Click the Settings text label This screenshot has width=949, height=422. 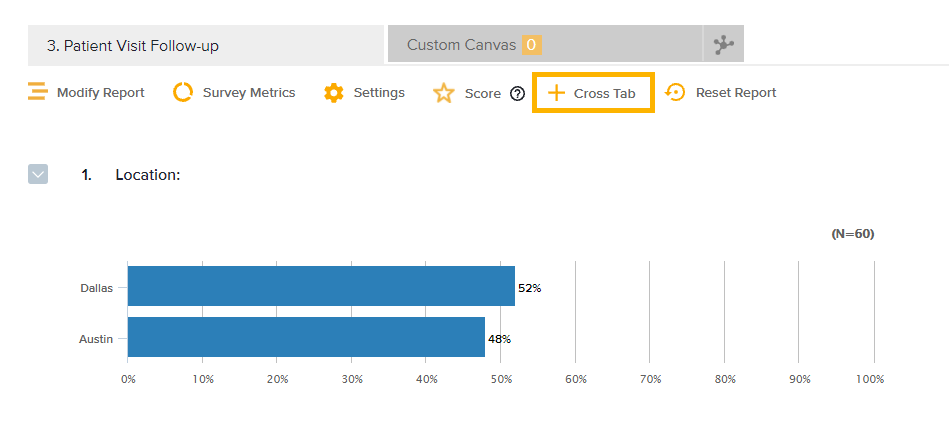[379, 93]
